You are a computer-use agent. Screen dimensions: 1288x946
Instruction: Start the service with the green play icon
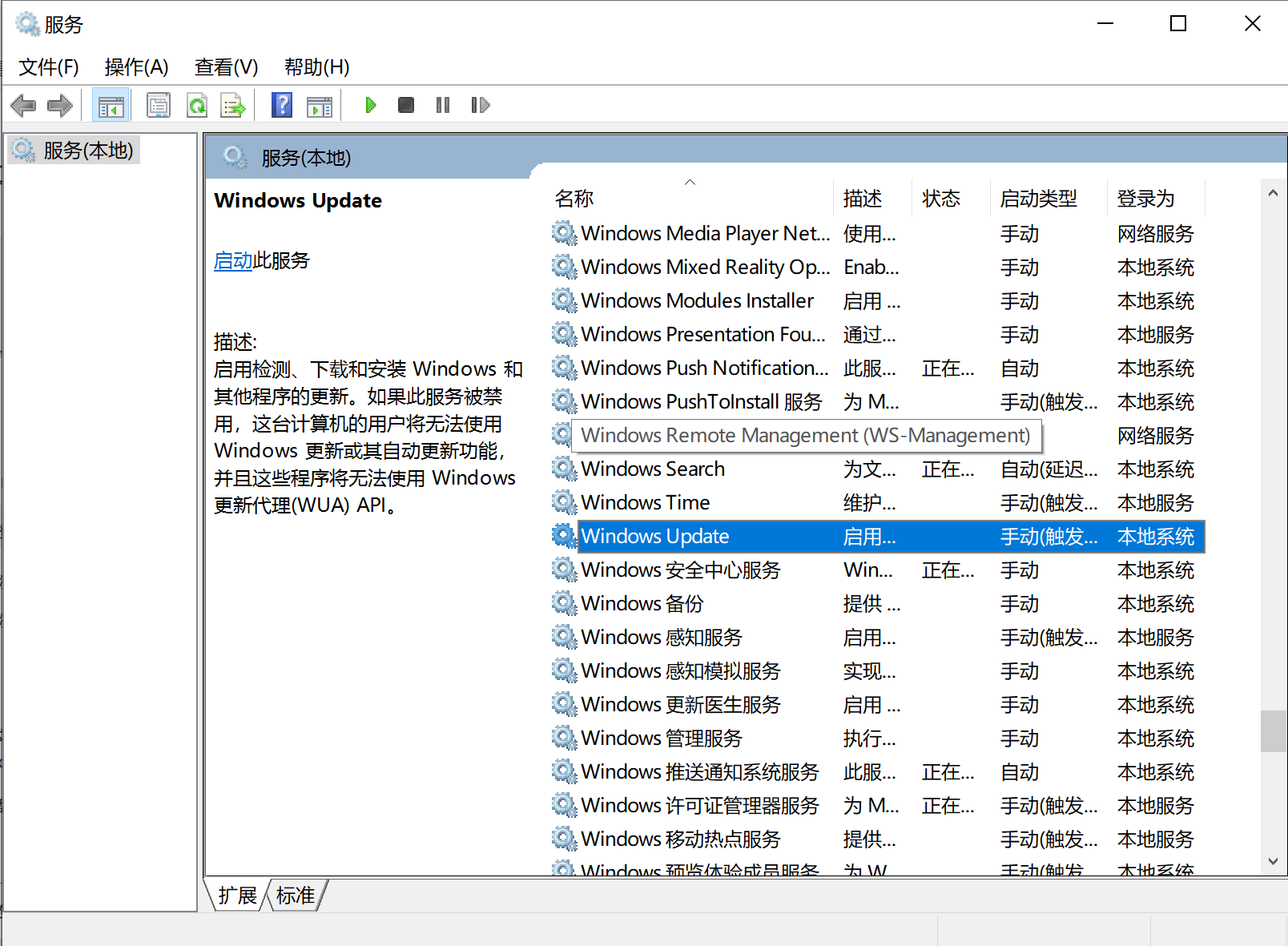click(x=370, y=105)
